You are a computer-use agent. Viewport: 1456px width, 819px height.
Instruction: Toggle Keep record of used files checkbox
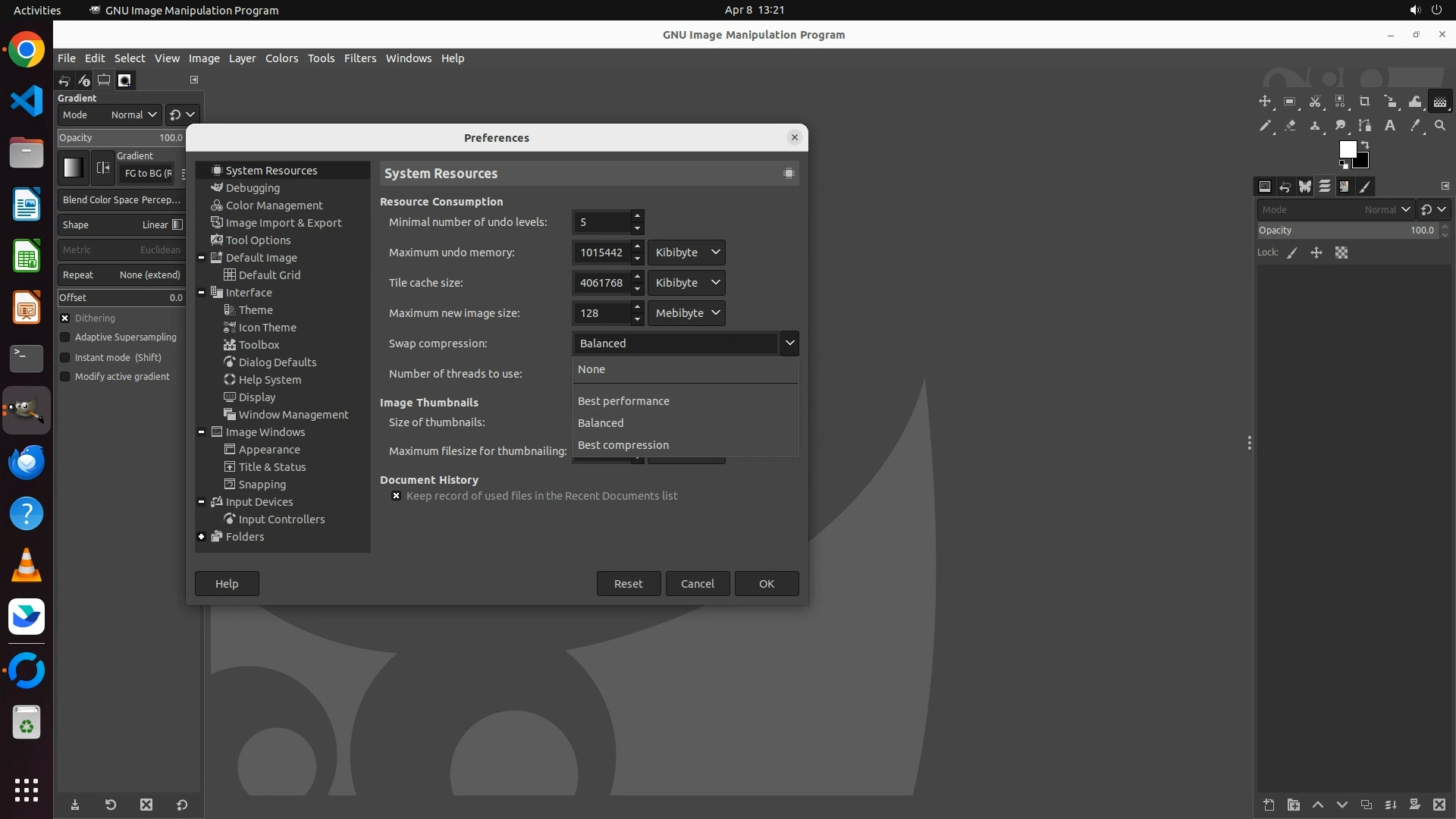click(396, 496)
